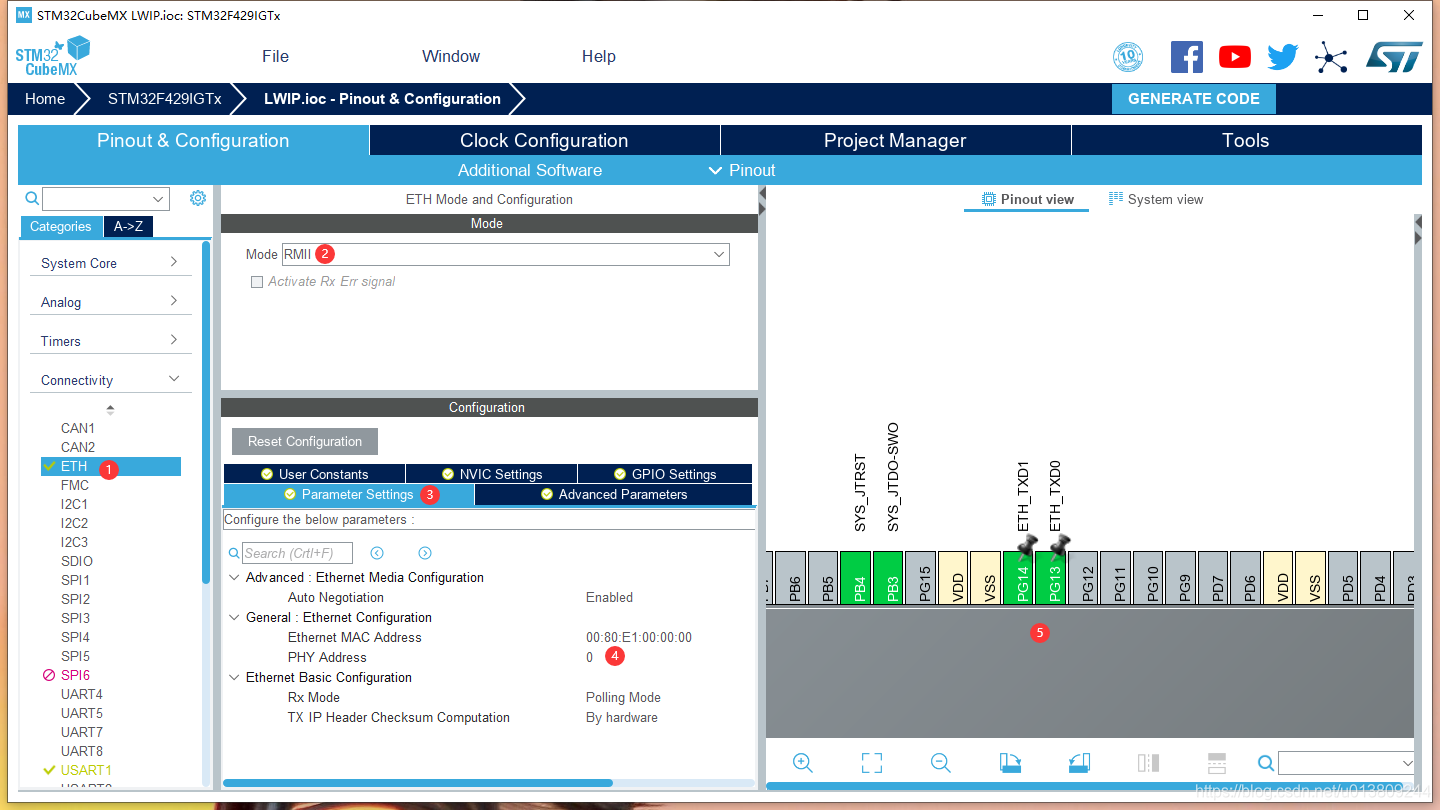Expand the Timers category

coord(110,341)
